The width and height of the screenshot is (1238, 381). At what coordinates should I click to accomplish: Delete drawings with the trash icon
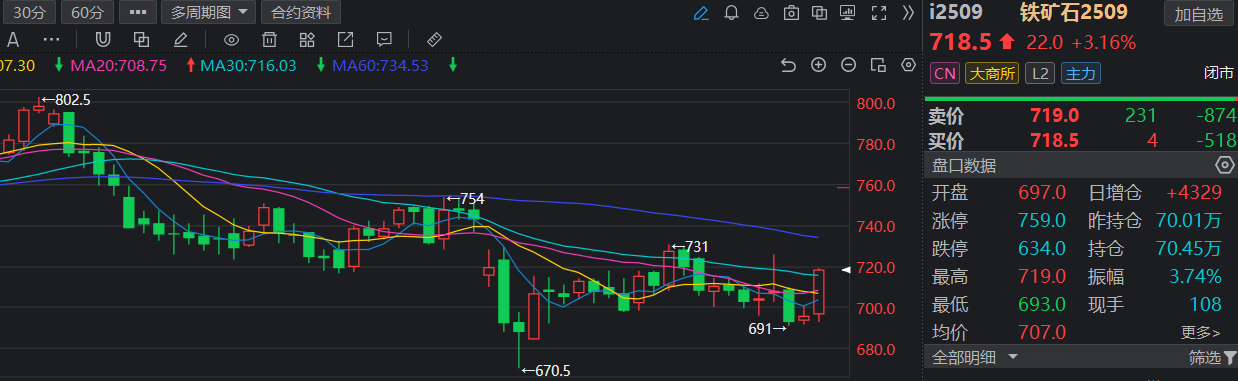(269, 40)
